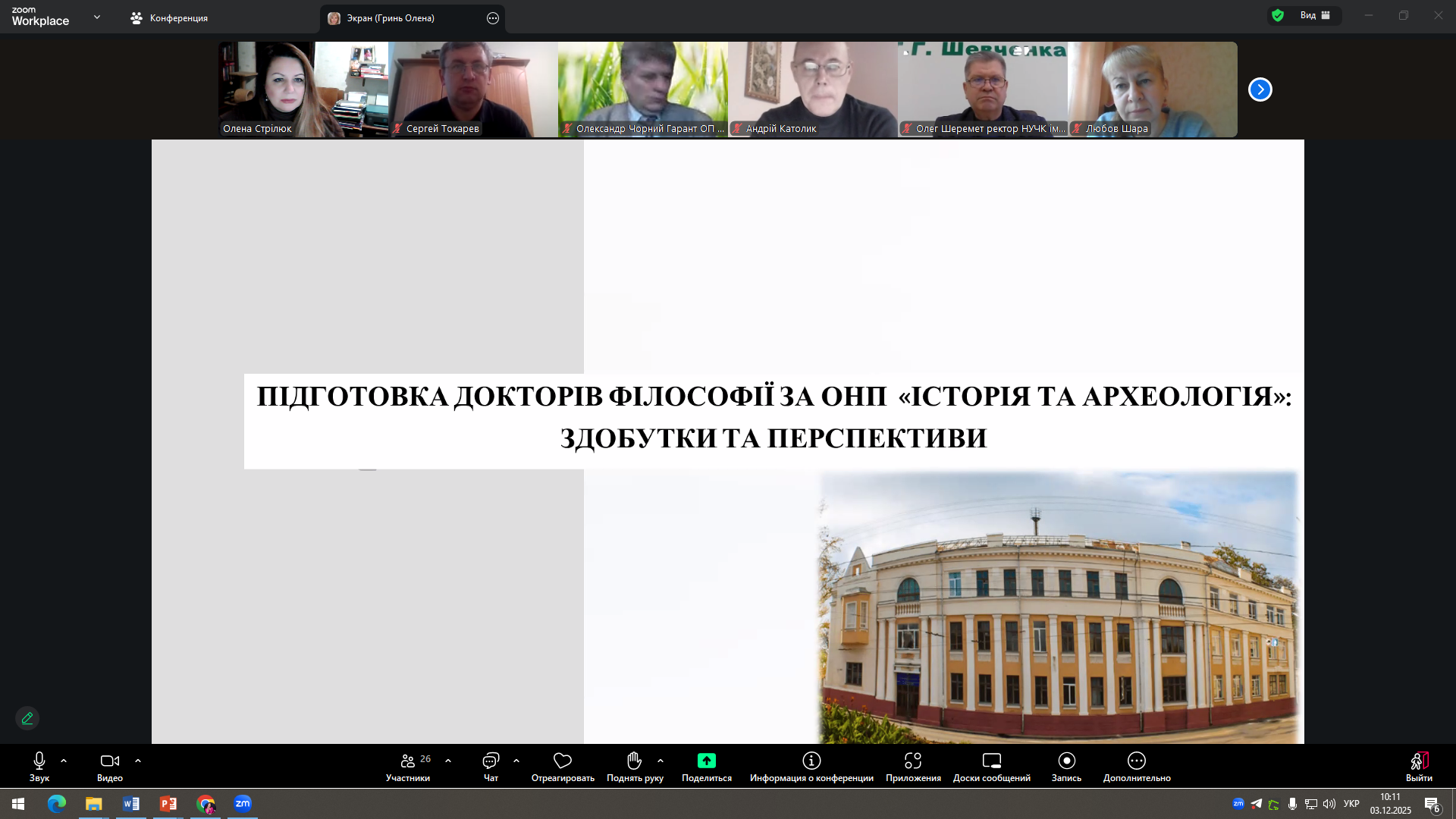1456x819 pixels.
Task: Open the Chat panel
Action: click(x=491, y=766)
